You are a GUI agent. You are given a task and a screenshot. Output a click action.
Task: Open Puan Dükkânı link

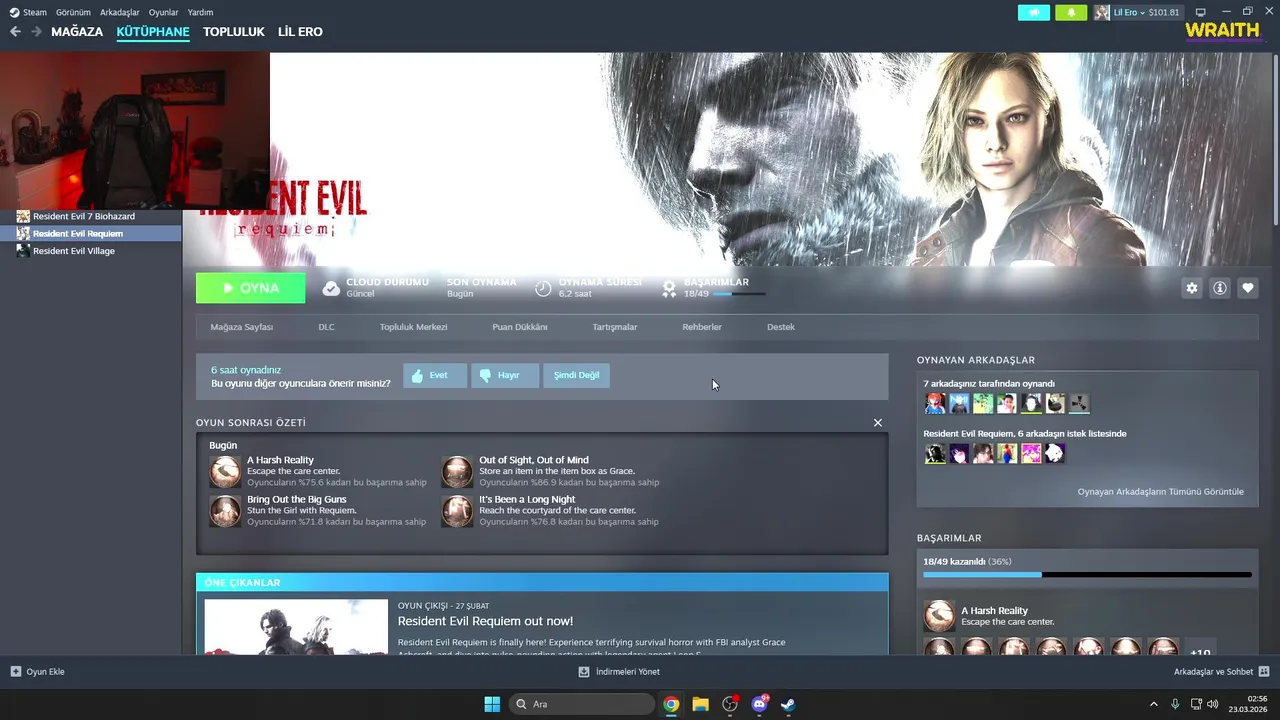[x=520, y=327]
